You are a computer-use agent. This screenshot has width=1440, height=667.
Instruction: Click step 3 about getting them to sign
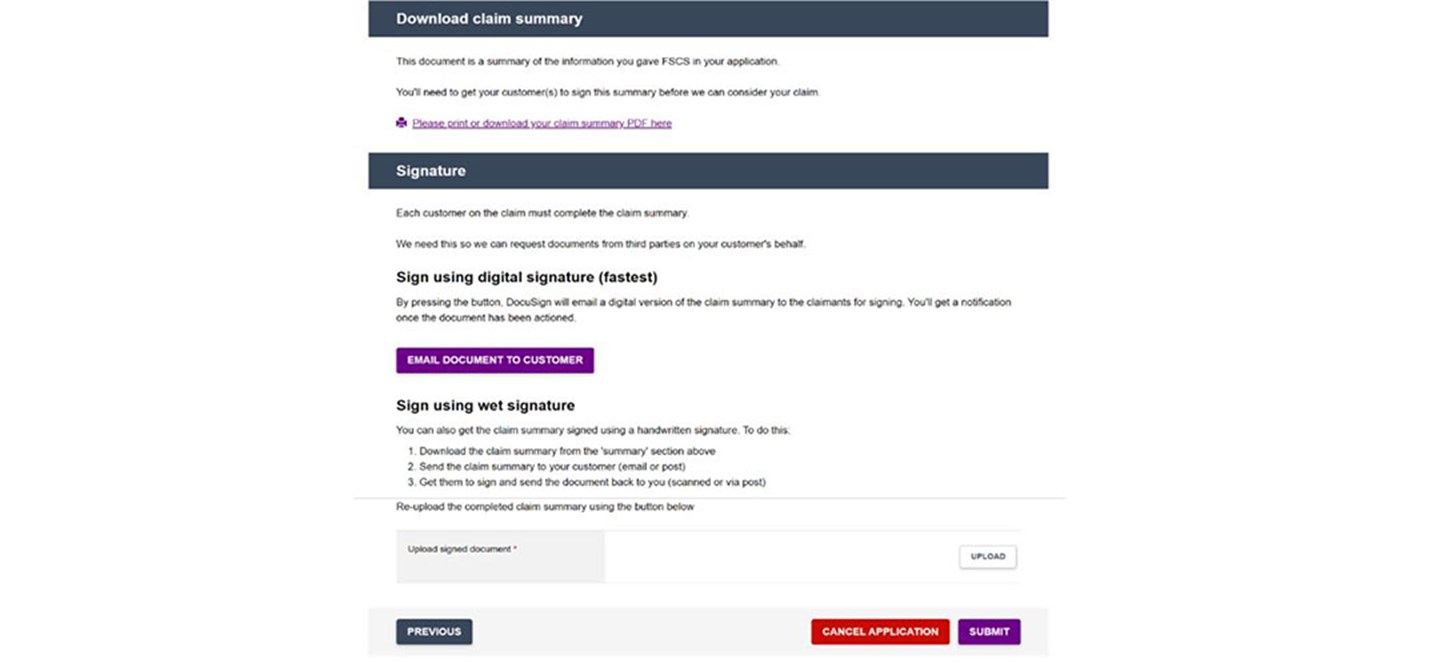pyautogui.click(x=591, y=482)
